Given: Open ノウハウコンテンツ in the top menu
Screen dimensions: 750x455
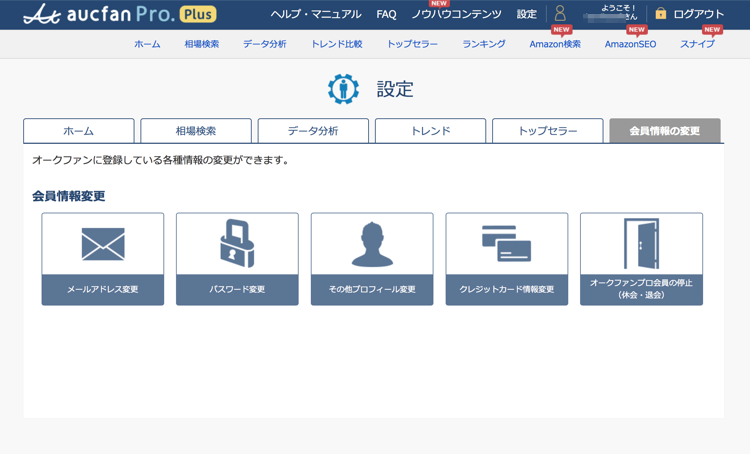Looking at the screenshot, I should point(457,14).
